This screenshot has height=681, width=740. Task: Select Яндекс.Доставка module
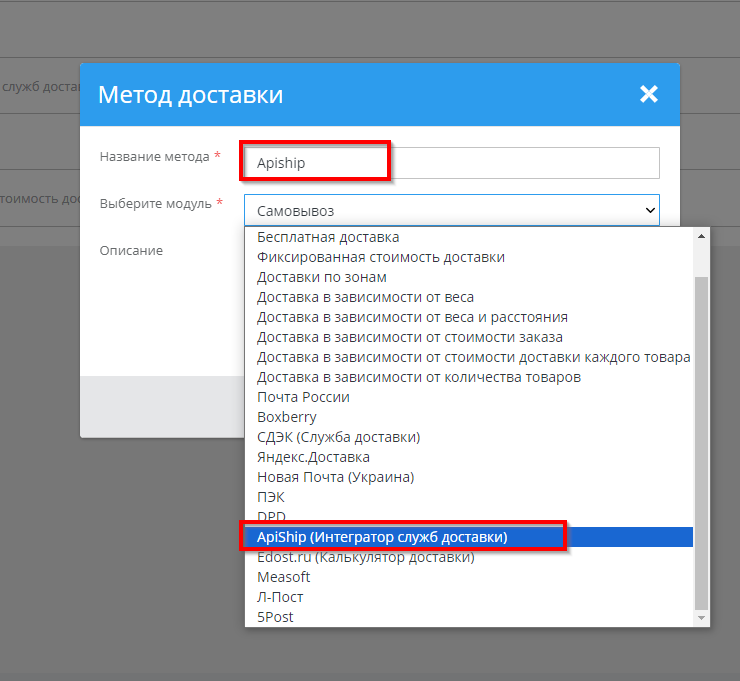[x=313, y=457]
